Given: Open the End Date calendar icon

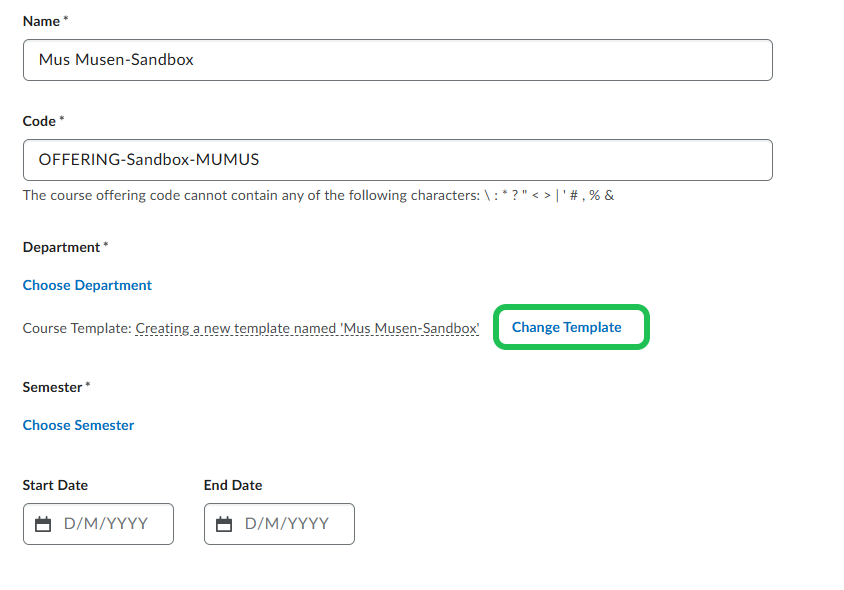Looking at the screenshot, I should [224, 524].
